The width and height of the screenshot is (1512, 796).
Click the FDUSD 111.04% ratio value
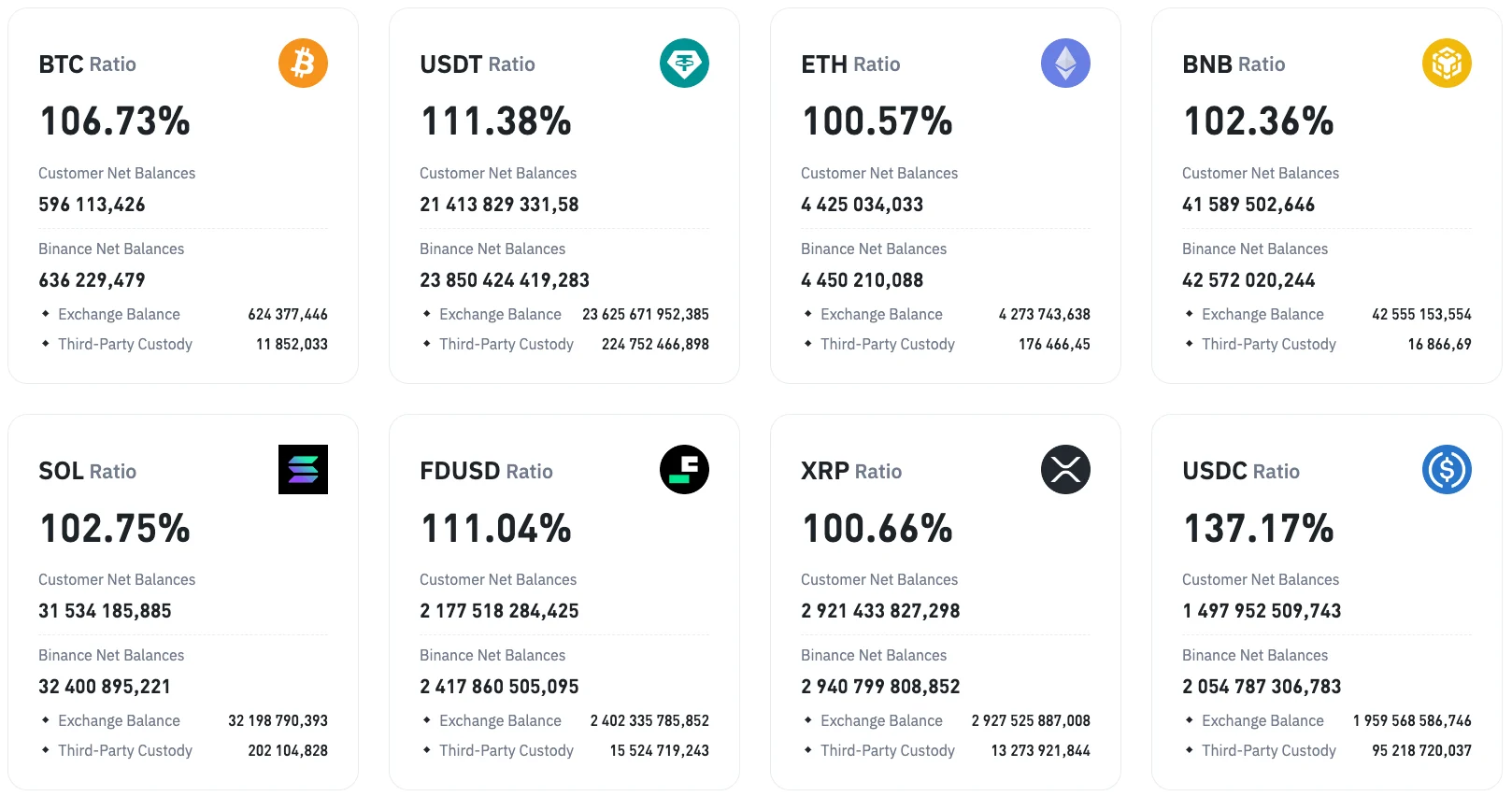(495, 529)
